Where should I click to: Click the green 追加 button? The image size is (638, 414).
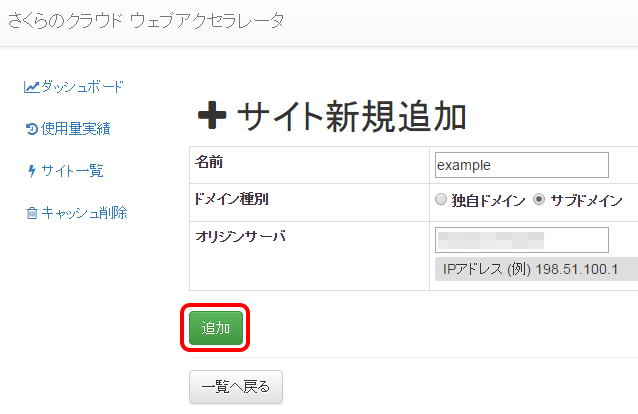click(216, 328)
